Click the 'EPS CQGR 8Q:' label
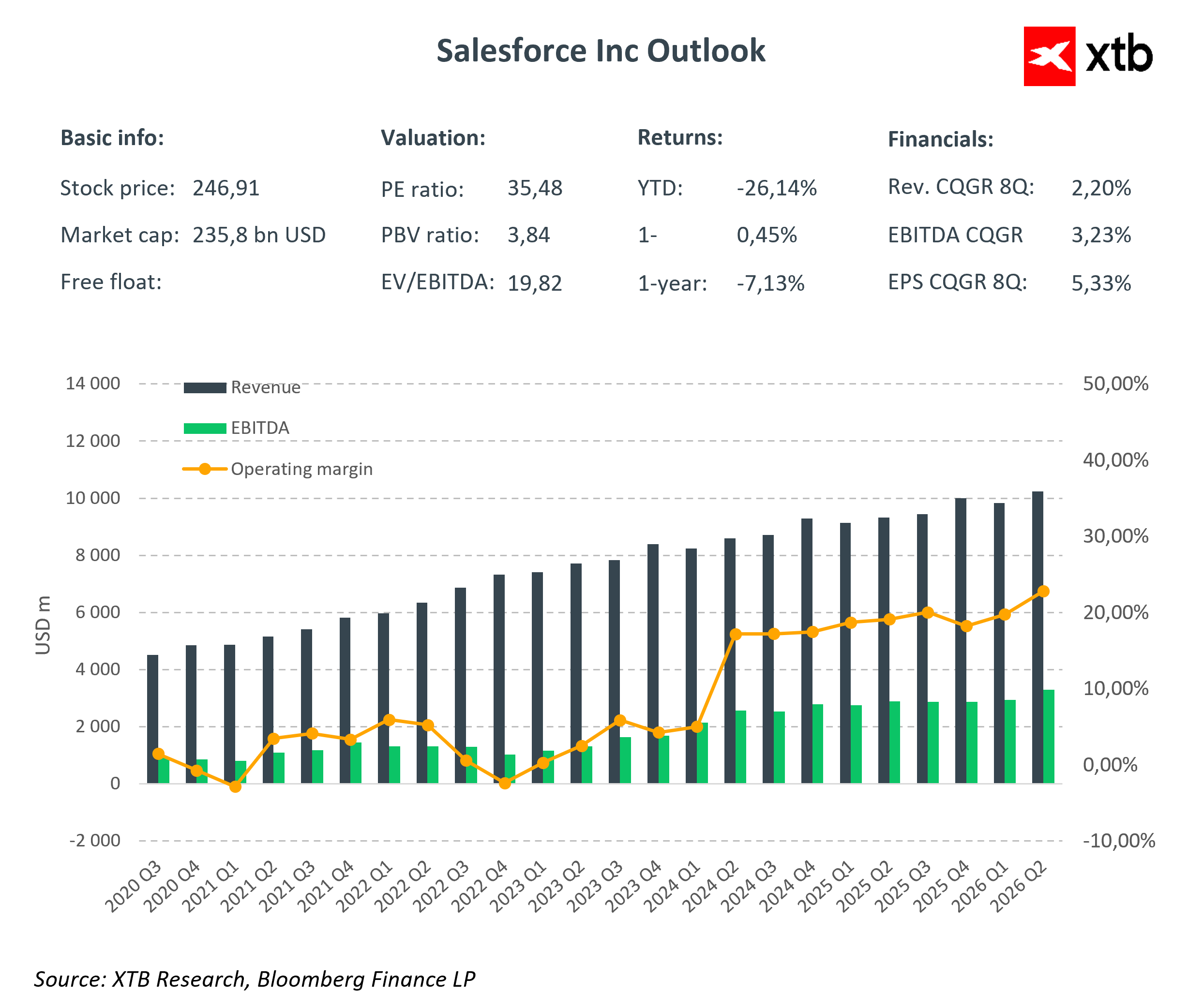Viewport: 1203px width, 1008px height. pyautogui.click(x=957, y=282)
